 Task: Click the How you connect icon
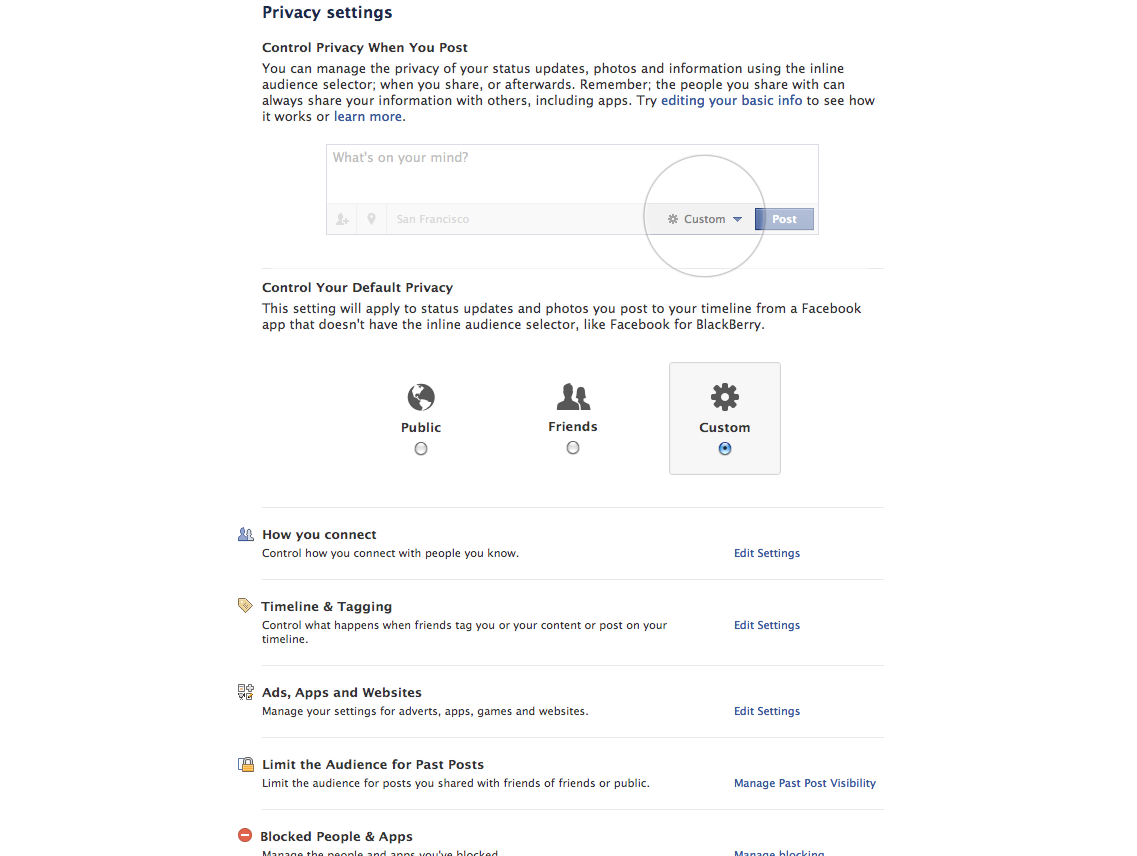pyautogui.click(x=246, y=535)
